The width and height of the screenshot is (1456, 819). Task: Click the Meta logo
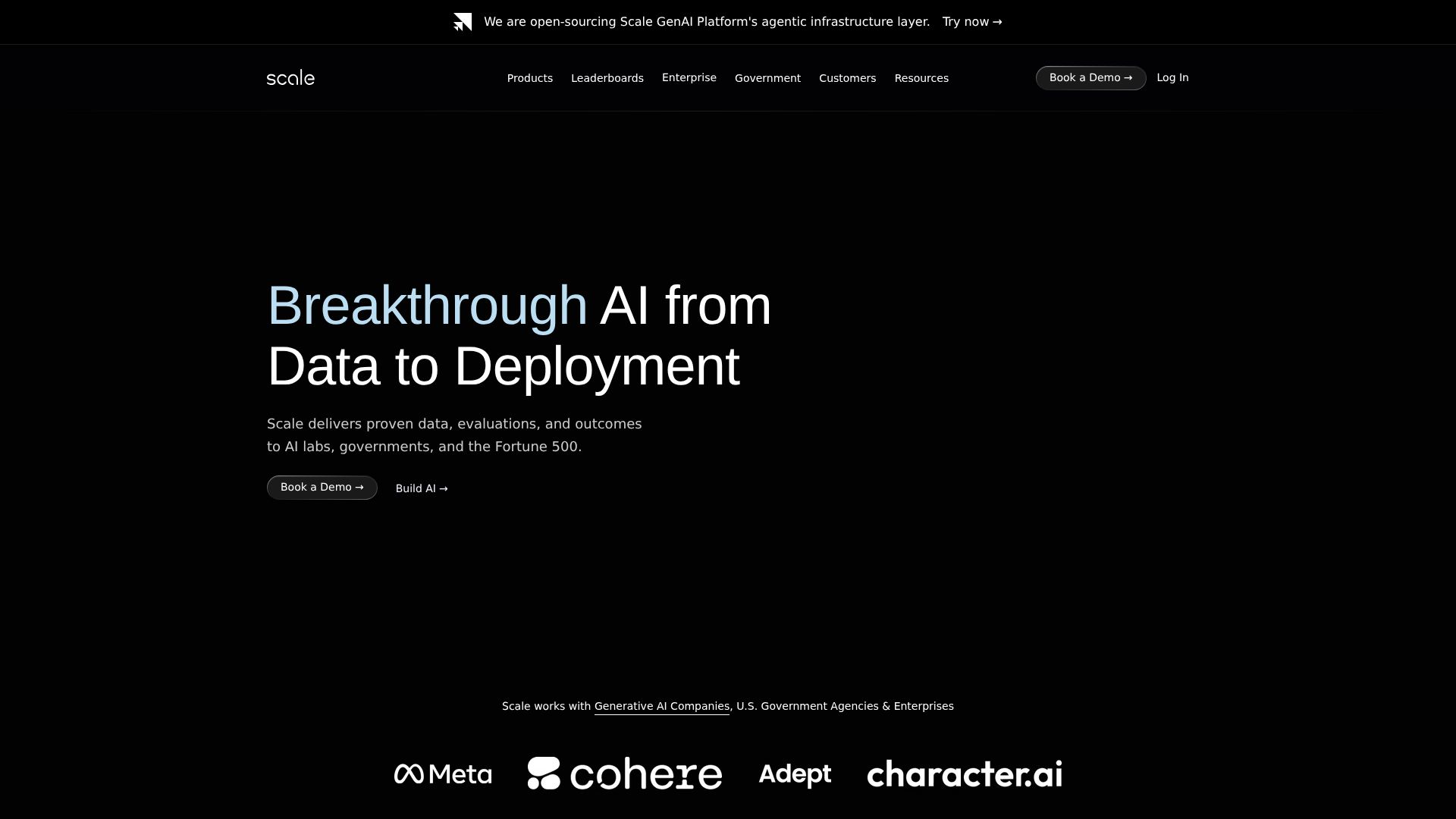click(x=443, y=773)
